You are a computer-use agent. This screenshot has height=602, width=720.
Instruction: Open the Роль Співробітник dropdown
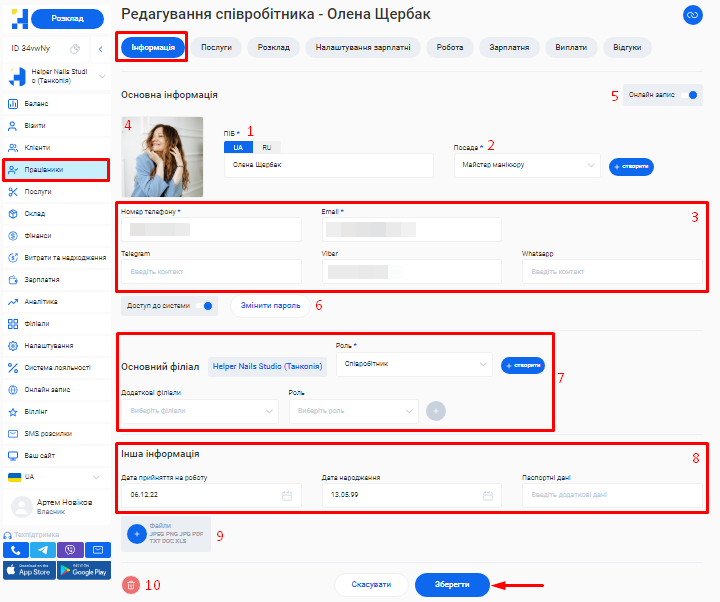coord(484,366)
